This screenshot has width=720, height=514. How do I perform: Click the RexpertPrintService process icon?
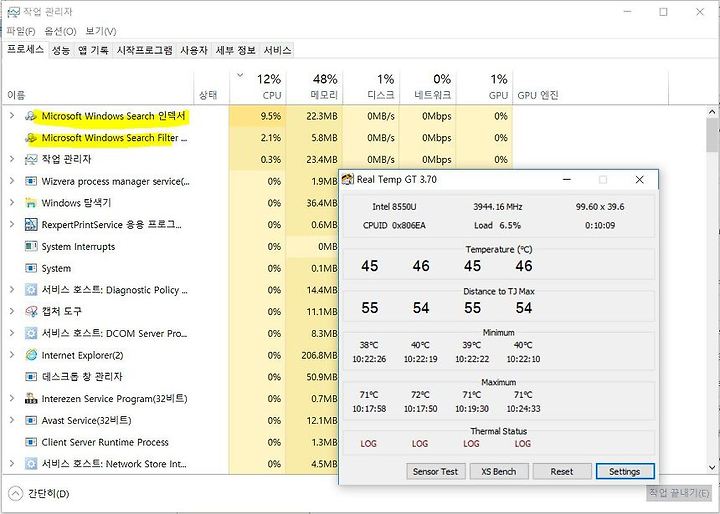[31, 225]
